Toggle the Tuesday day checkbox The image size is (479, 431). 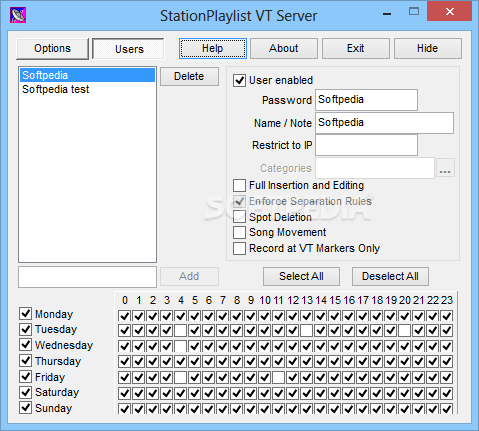point(25,329)
